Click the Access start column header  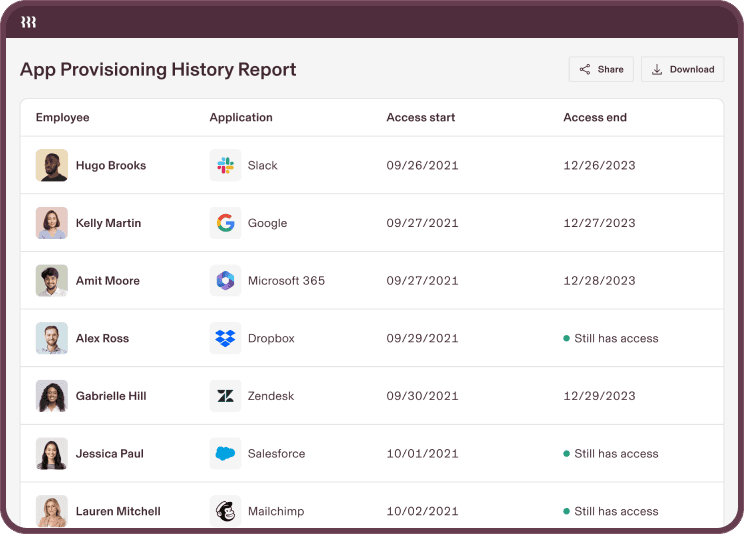click(421, 118)
